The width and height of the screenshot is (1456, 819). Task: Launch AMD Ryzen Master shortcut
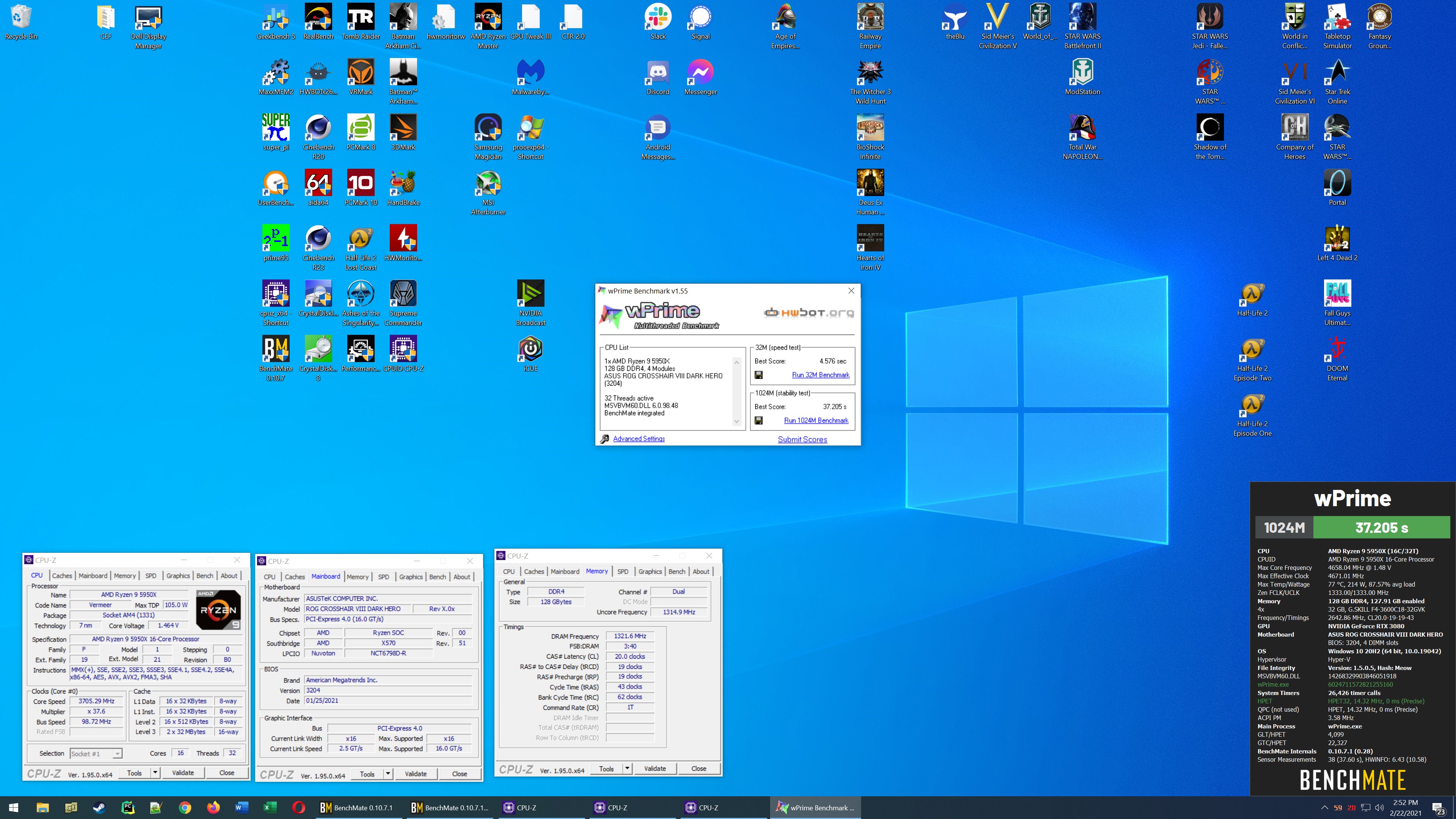coord(488,27)
